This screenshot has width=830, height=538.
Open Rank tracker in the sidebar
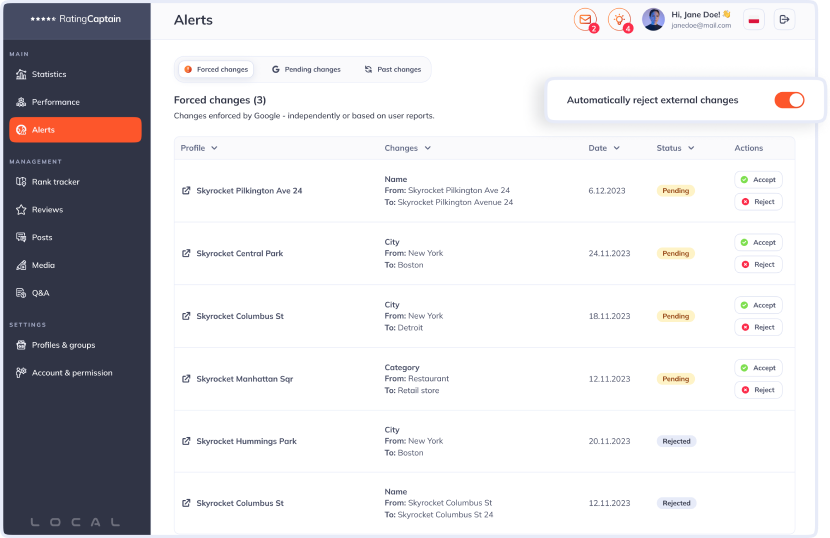coord(55,182)
